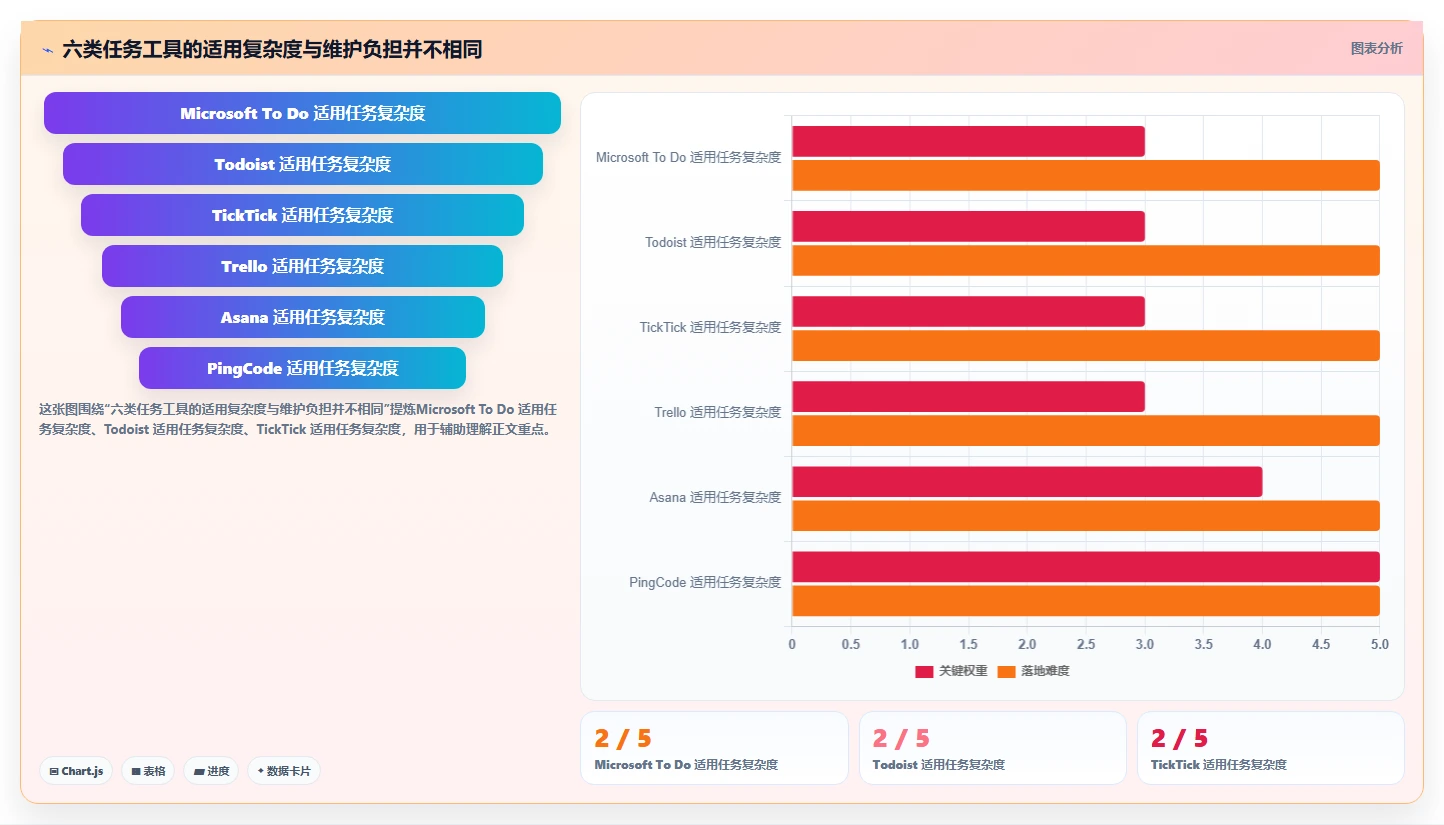
Task: Toggle the 落地难度 legend item
Action: (1033, 671)
